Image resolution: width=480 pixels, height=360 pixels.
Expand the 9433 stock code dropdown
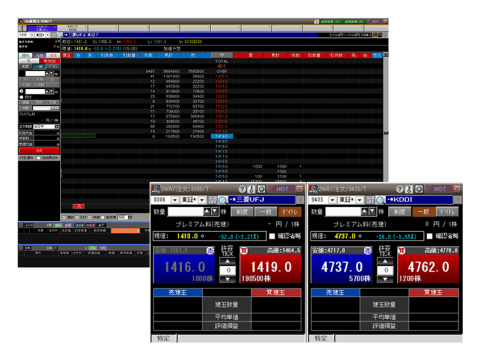click(x=332, y=200)
